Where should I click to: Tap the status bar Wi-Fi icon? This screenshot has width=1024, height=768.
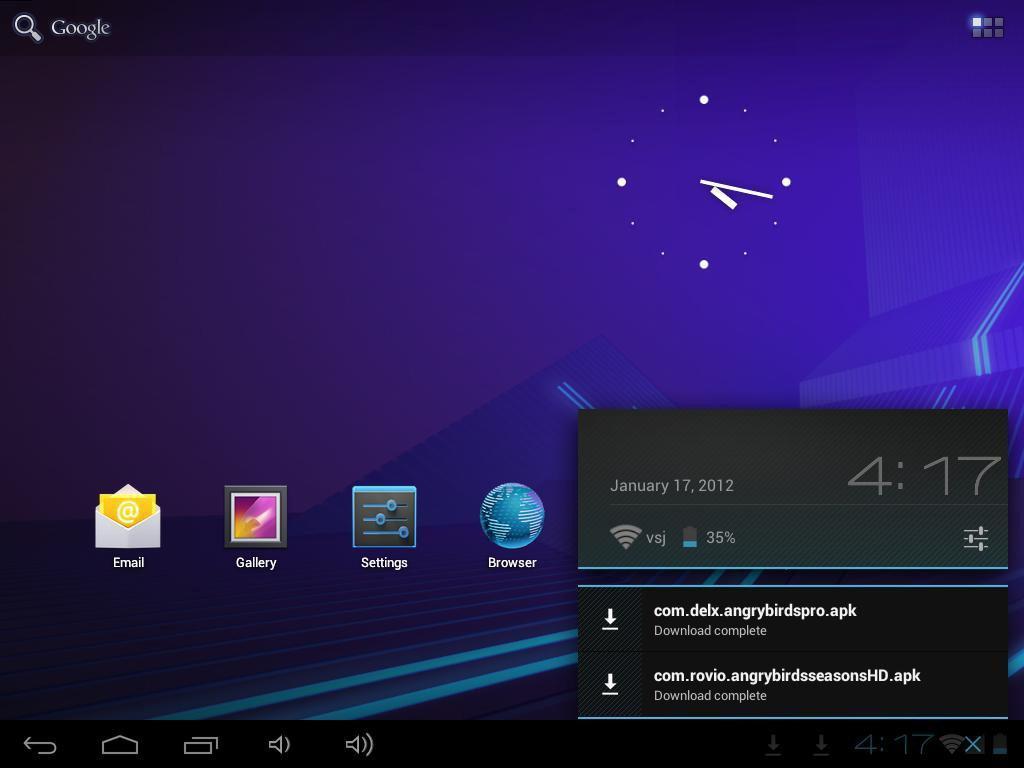click(x=952, y=744)
